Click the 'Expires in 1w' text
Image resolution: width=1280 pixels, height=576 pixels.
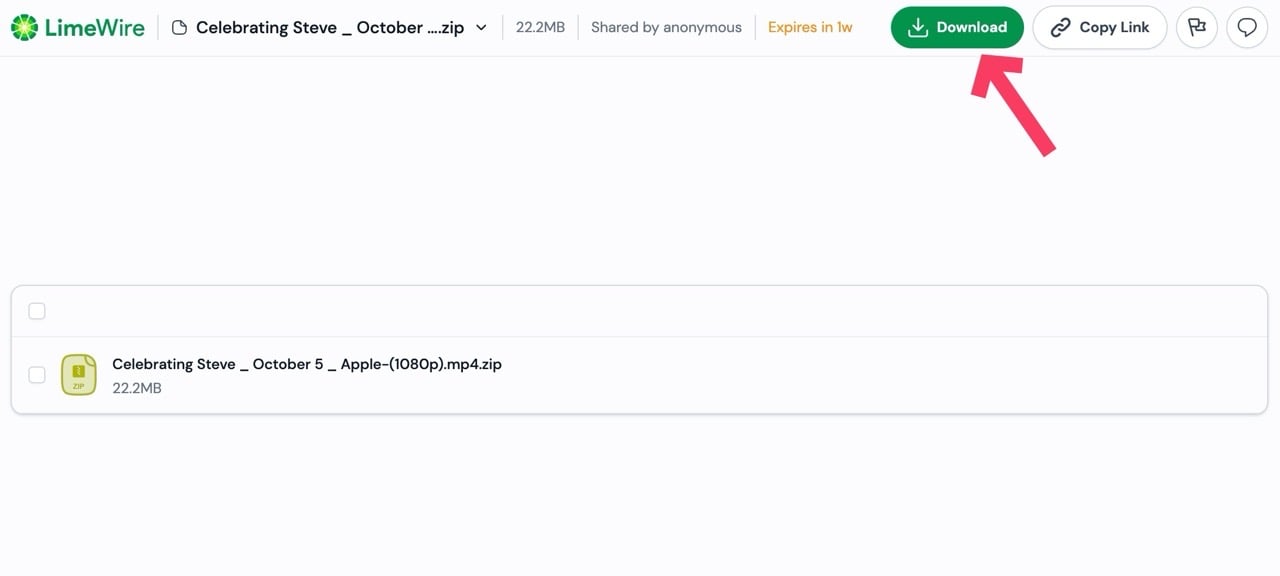810,28
